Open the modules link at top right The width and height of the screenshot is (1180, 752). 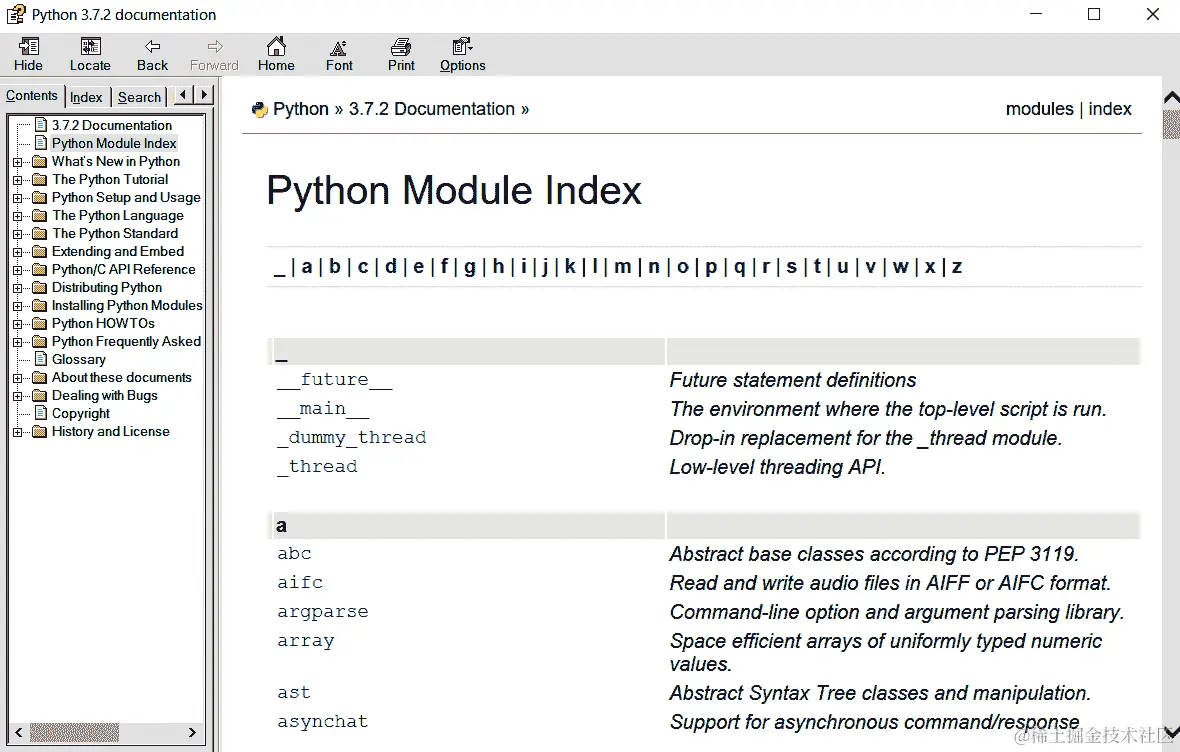point(1039,109)
